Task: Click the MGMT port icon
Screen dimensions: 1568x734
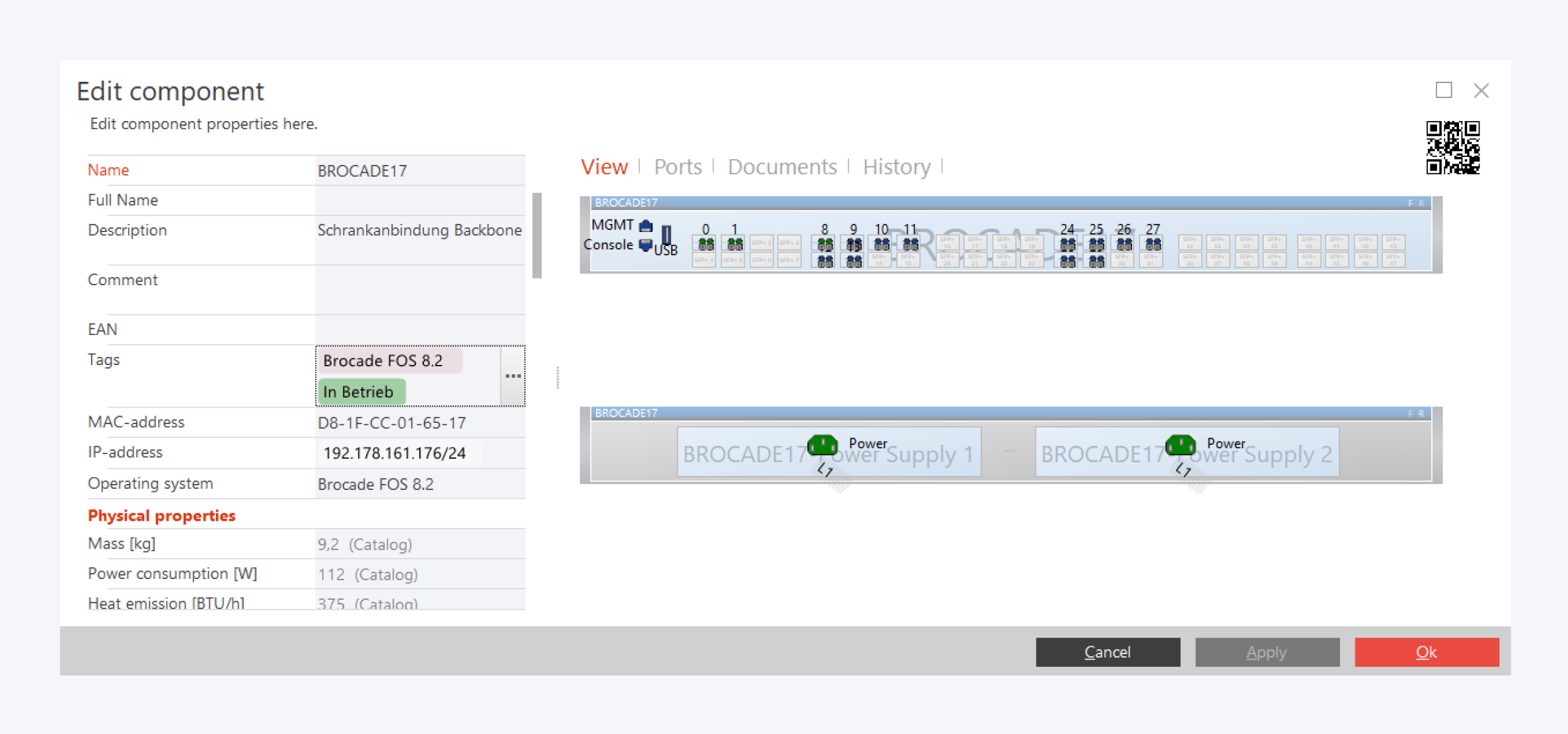Action: pos(646,226)
